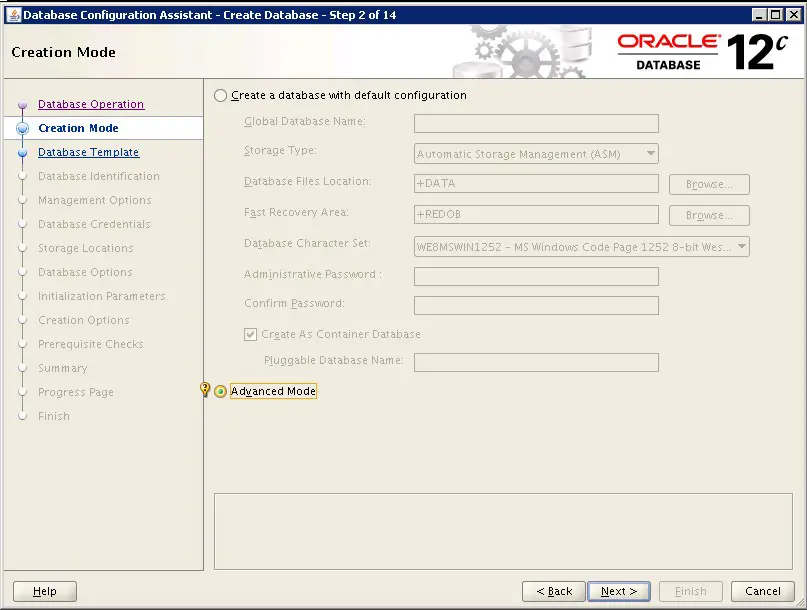Browse for Database Files Location
The height and width of the screenshot is (610, 807).
[709, 184]
